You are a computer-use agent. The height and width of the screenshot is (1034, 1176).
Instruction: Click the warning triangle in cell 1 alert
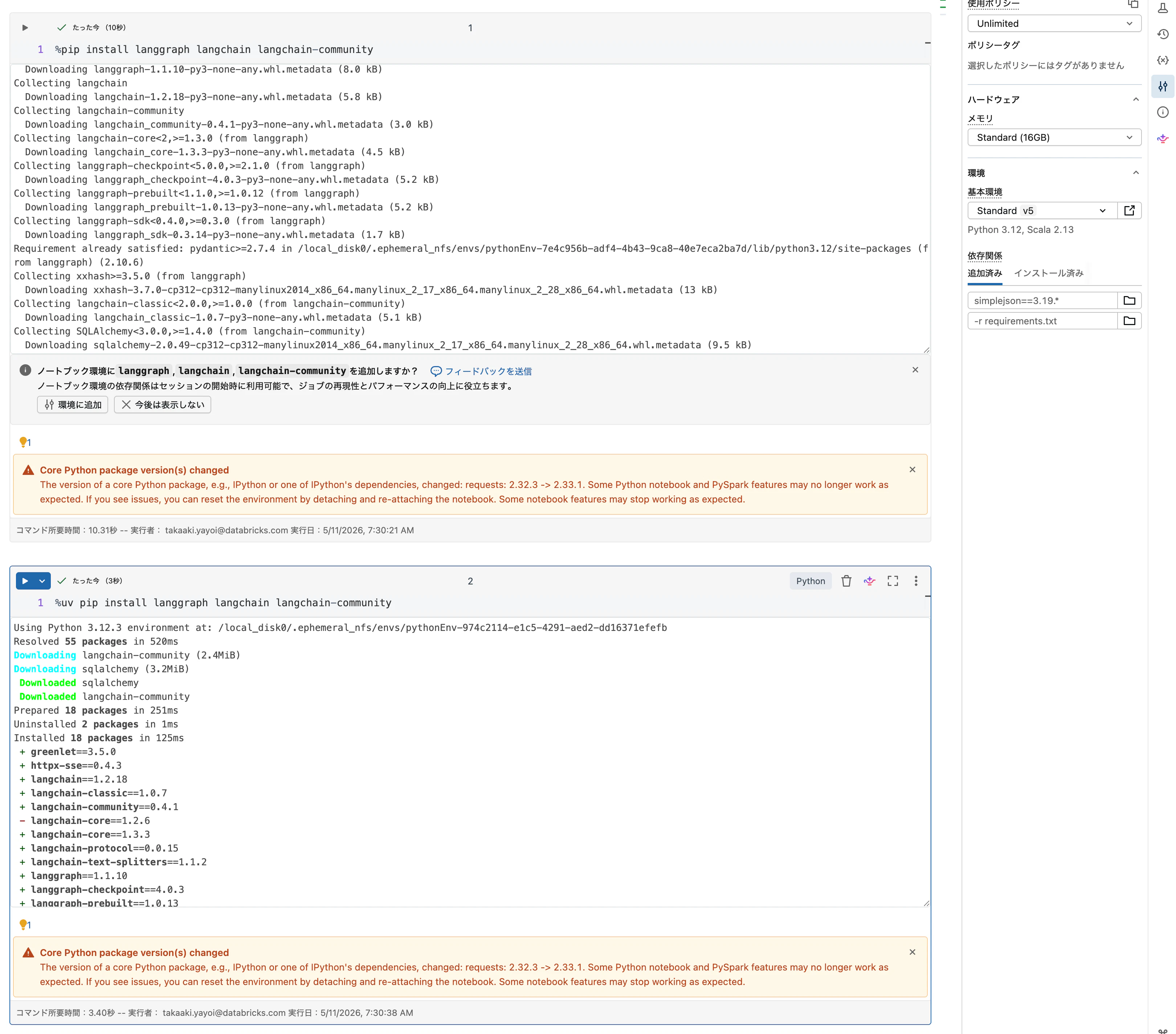pyautogui.click(x=28, y=471)
